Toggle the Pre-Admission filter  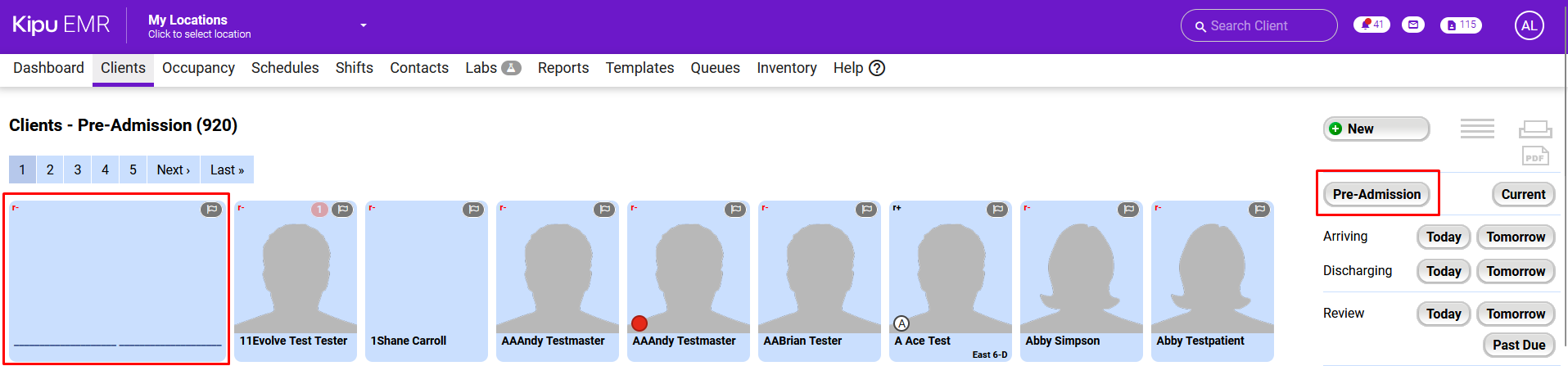pyautogui.click(x=1376, y=194)
